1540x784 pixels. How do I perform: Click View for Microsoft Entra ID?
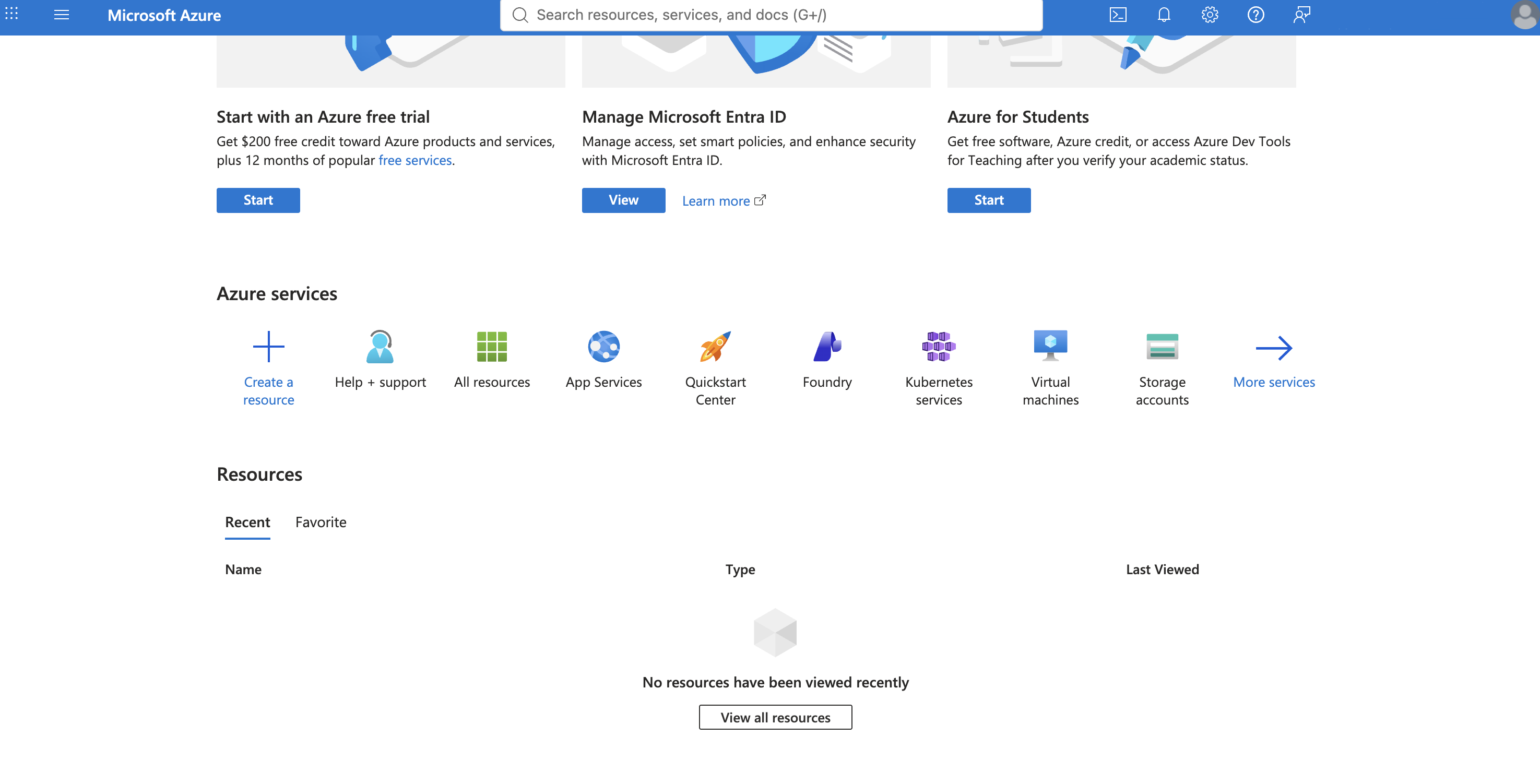tap(623, 200)
